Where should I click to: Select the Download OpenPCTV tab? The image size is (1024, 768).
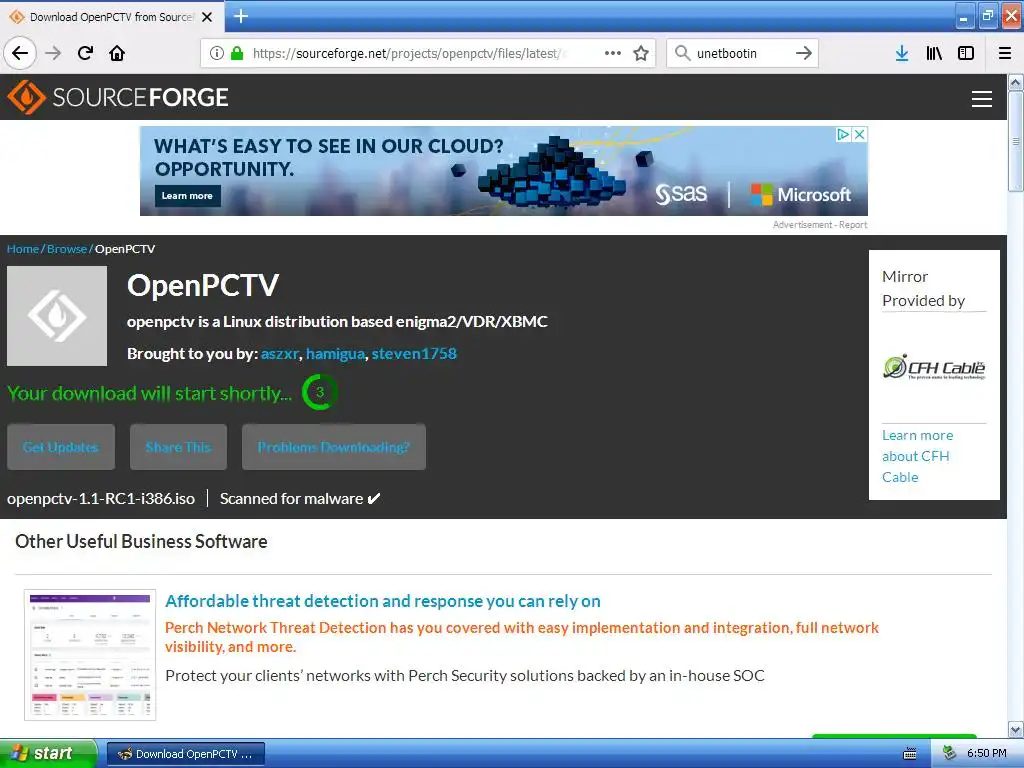coord(111,17)
